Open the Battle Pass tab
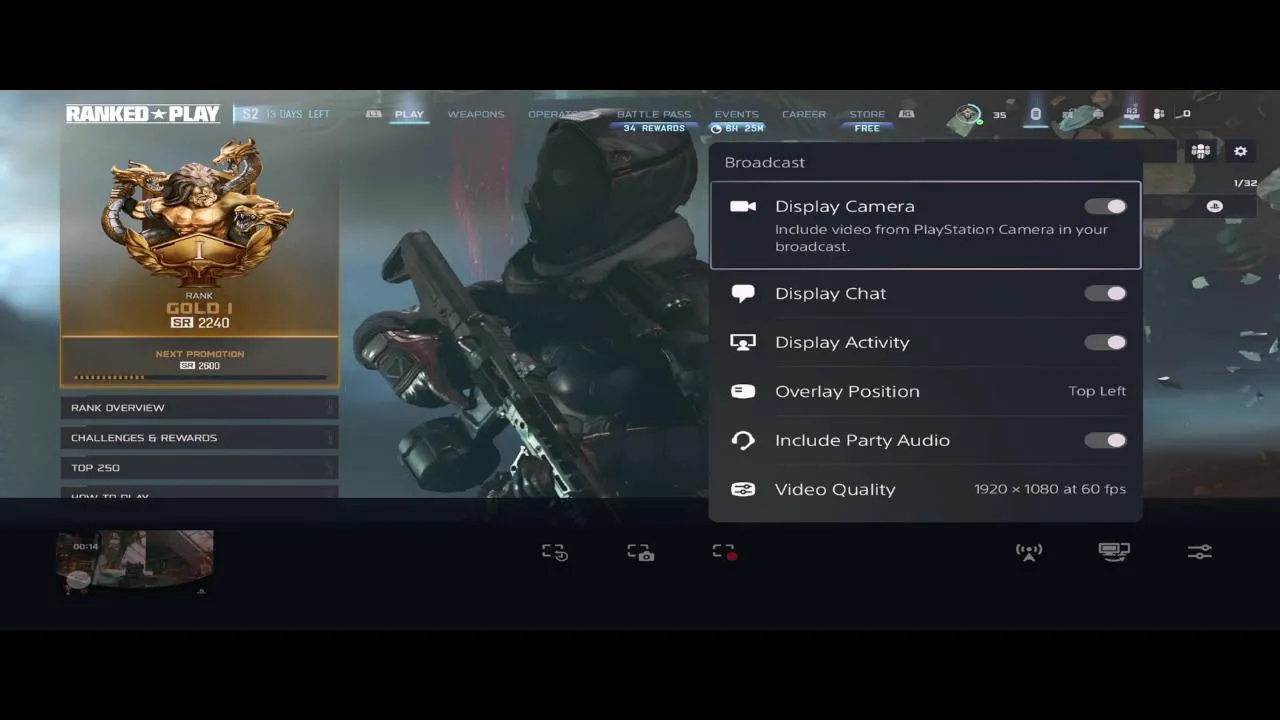This screenshot has width=1280, height=720. [654, 114]
